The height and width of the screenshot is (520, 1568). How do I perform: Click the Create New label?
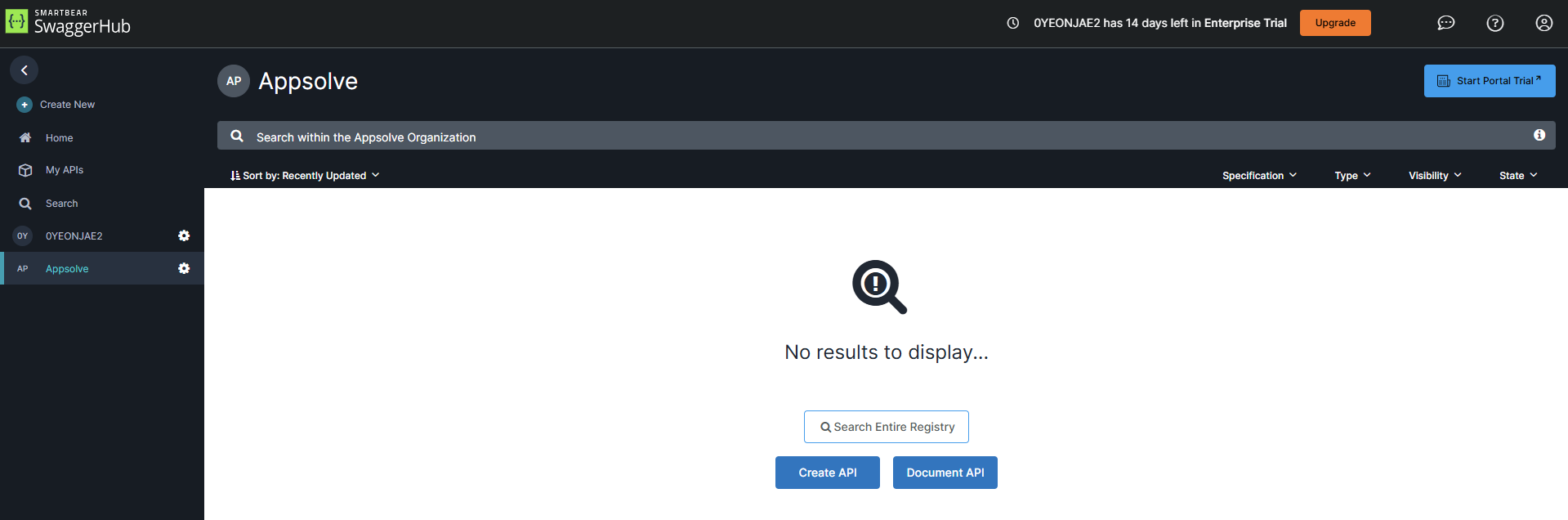click(x=67, y=105)
